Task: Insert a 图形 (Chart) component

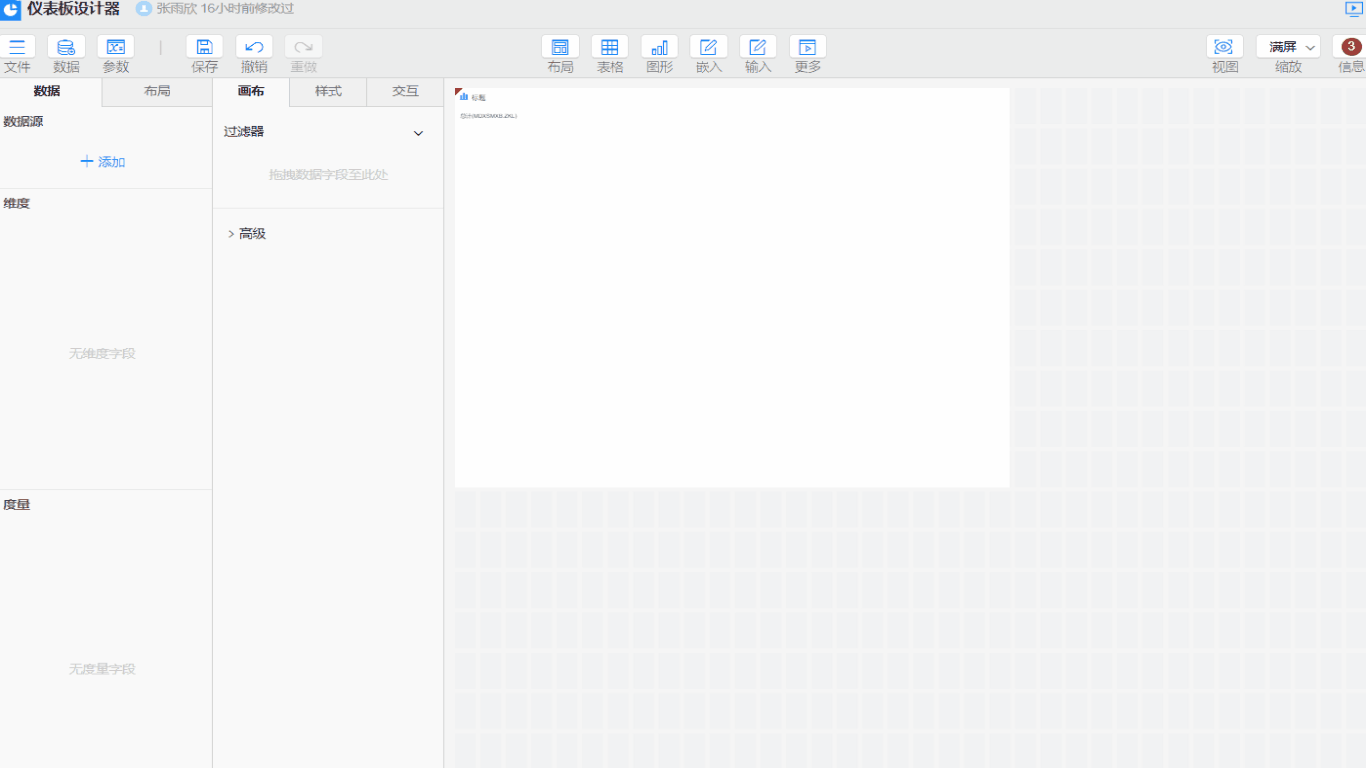Action: click(659, 47)
